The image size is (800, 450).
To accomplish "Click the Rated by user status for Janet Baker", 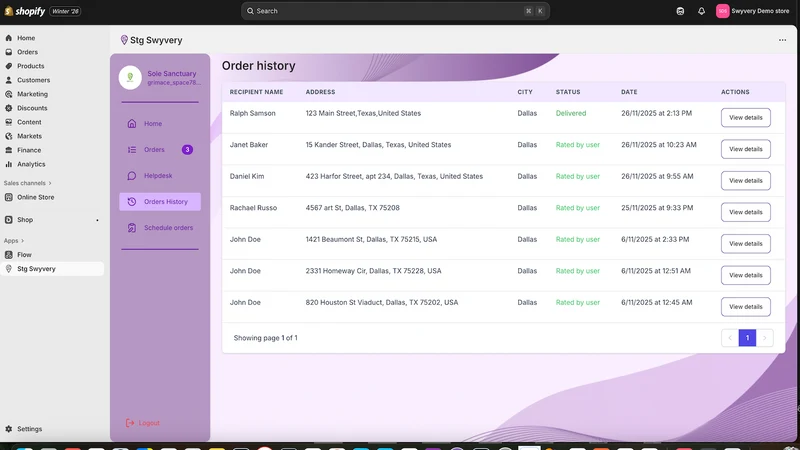I will point(578,145).
